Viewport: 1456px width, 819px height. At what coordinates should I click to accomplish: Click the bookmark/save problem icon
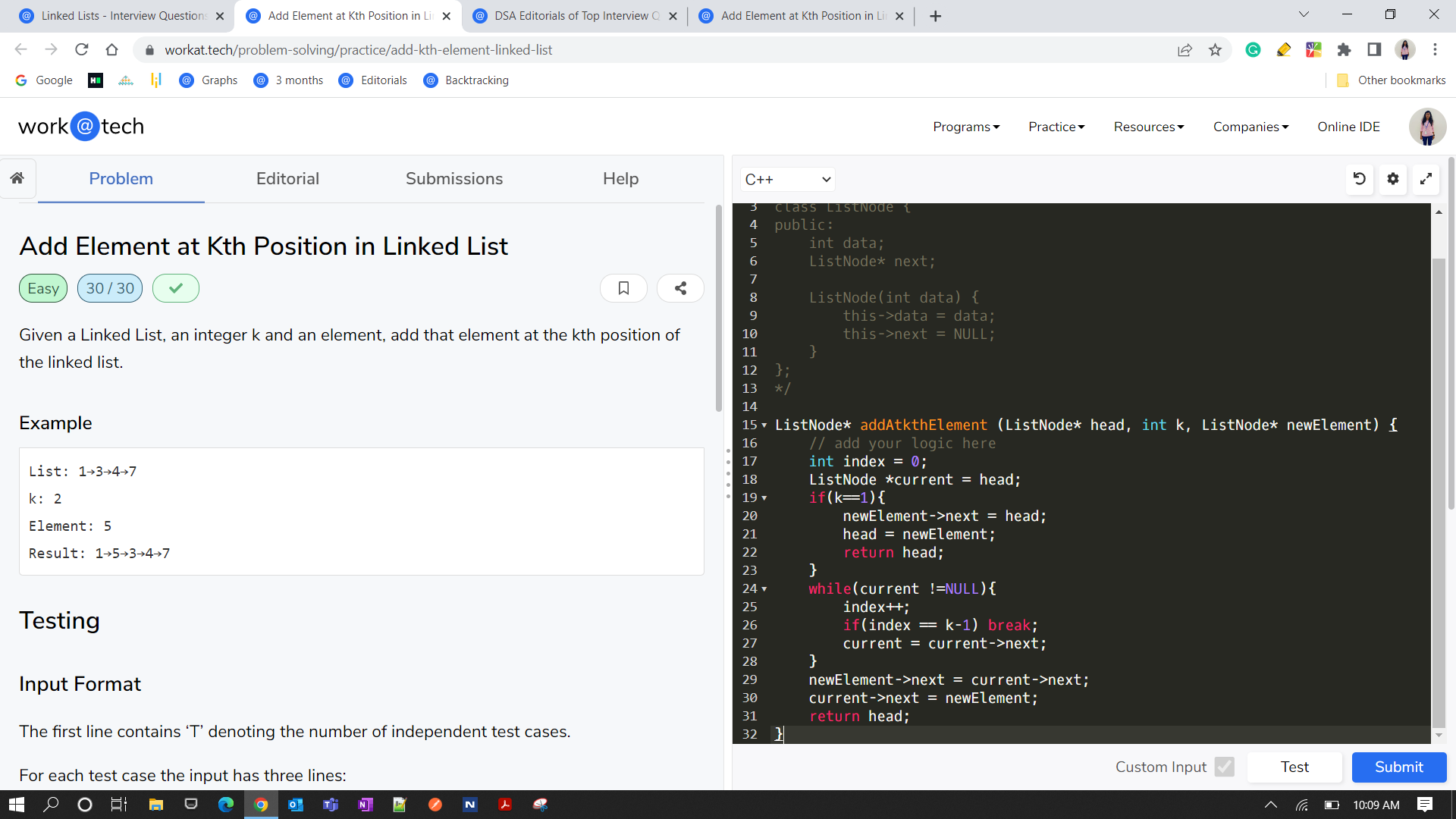[x=623, y=289]
